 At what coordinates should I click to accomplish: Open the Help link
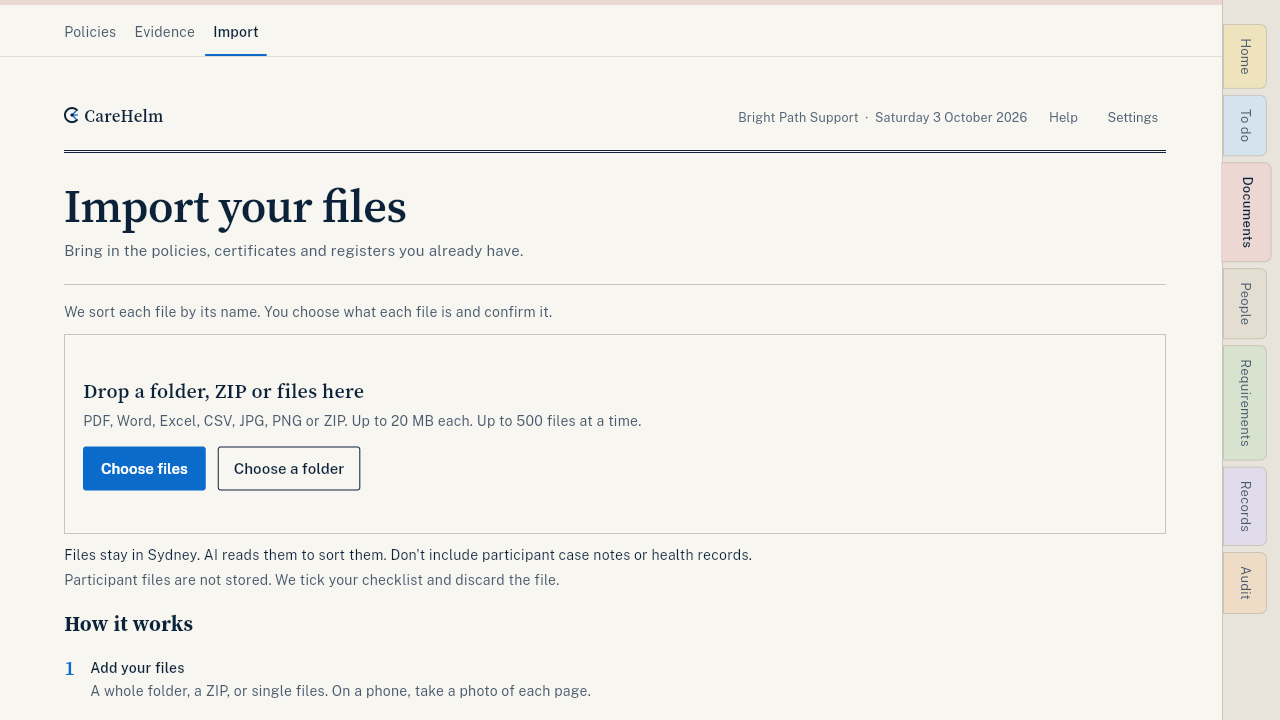(x=1063, y=118)
